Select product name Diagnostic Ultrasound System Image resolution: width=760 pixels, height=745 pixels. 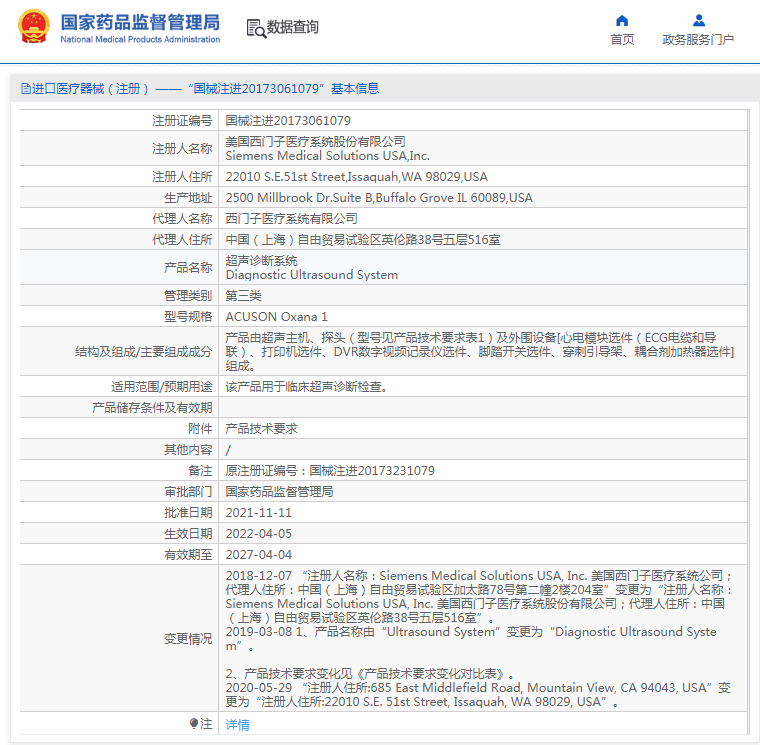[312, 275]
